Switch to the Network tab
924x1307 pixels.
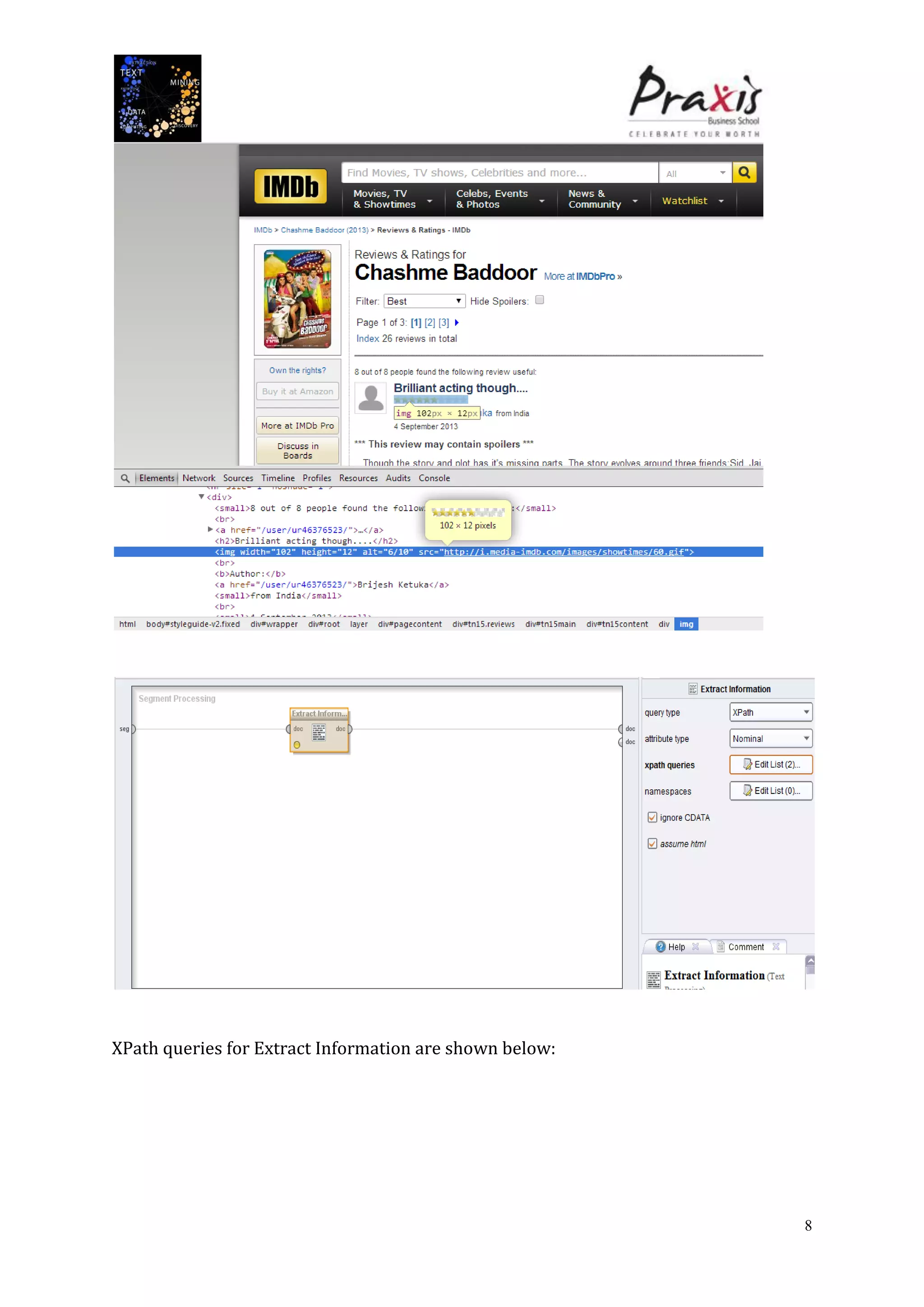pos(199,478)
